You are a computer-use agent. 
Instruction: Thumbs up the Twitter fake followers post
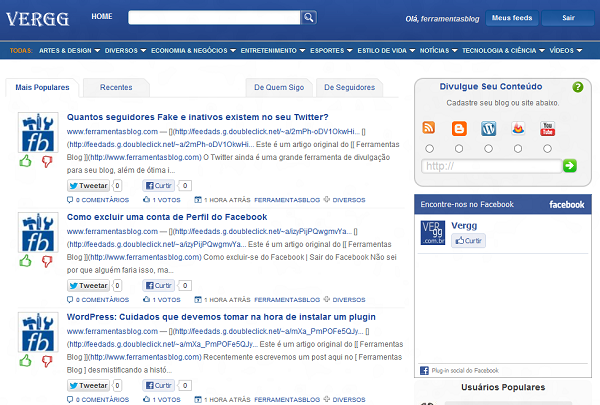point(26,161)
